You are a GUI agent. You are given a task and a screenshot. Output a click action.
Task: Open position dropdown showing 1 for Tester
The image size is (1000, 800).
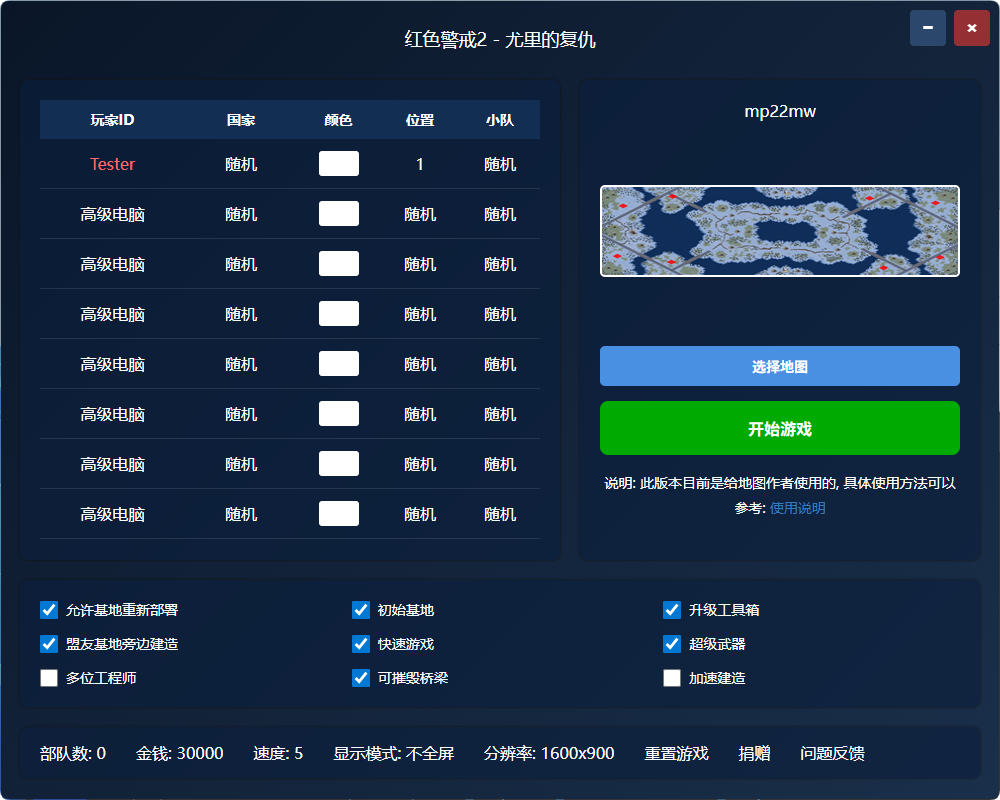coord(420,164)
